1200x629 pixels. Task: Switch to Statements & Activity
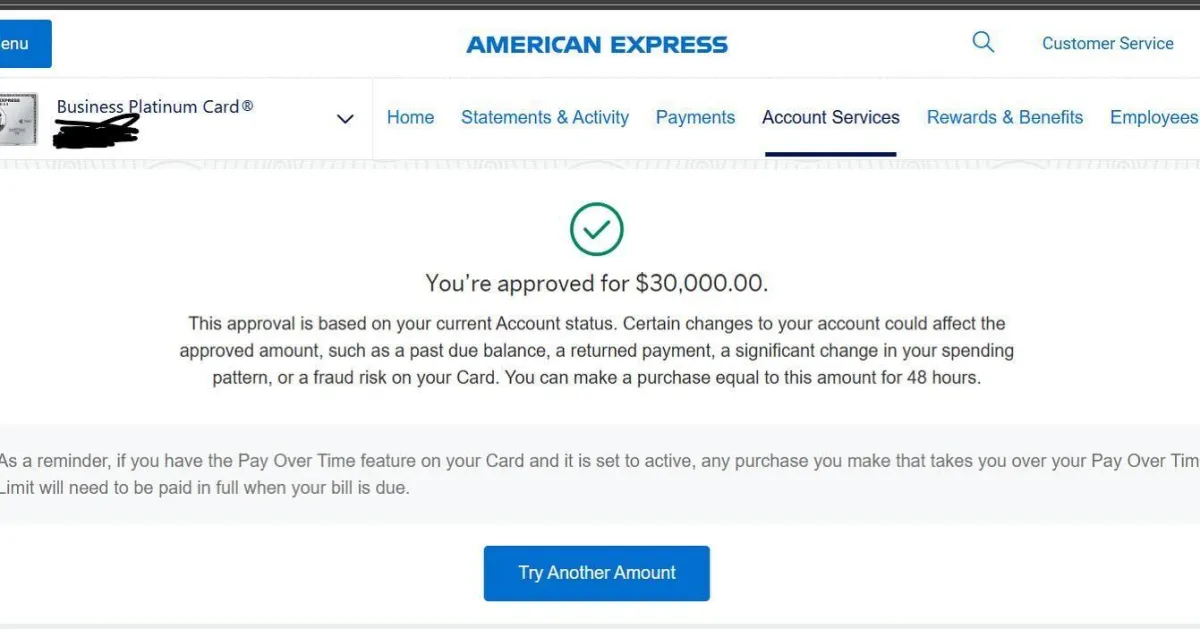(x=545, y=117)
